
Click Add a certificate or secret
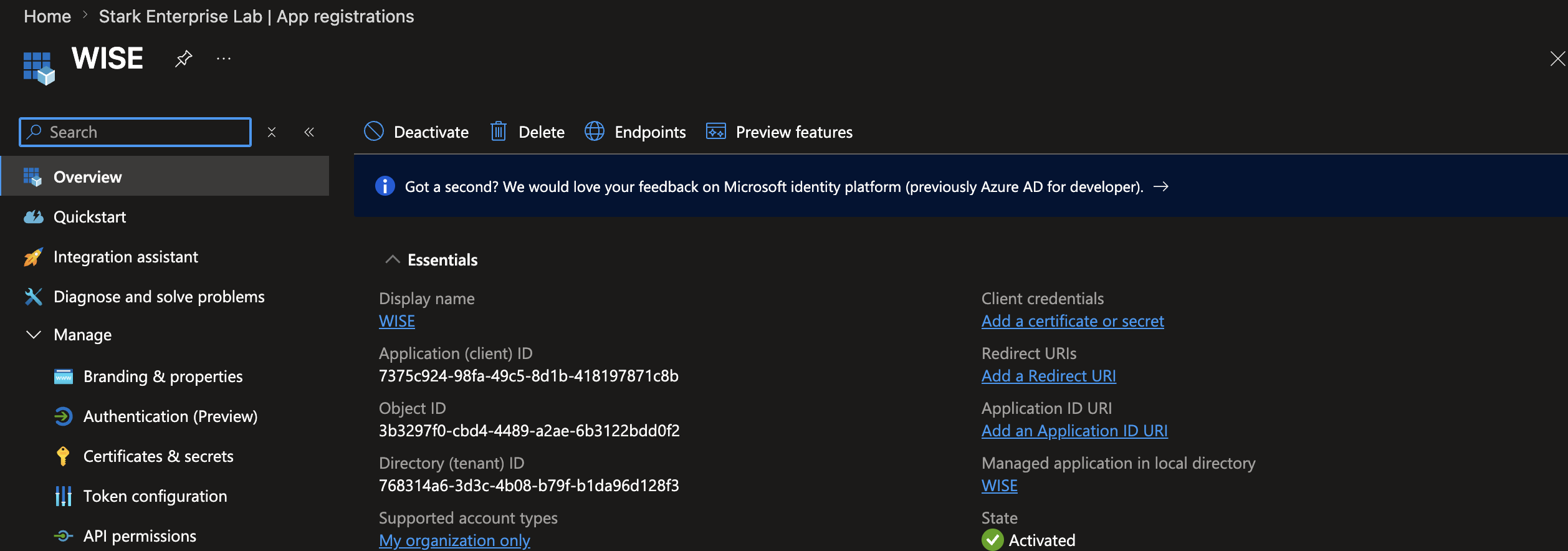pos(1073,321)
